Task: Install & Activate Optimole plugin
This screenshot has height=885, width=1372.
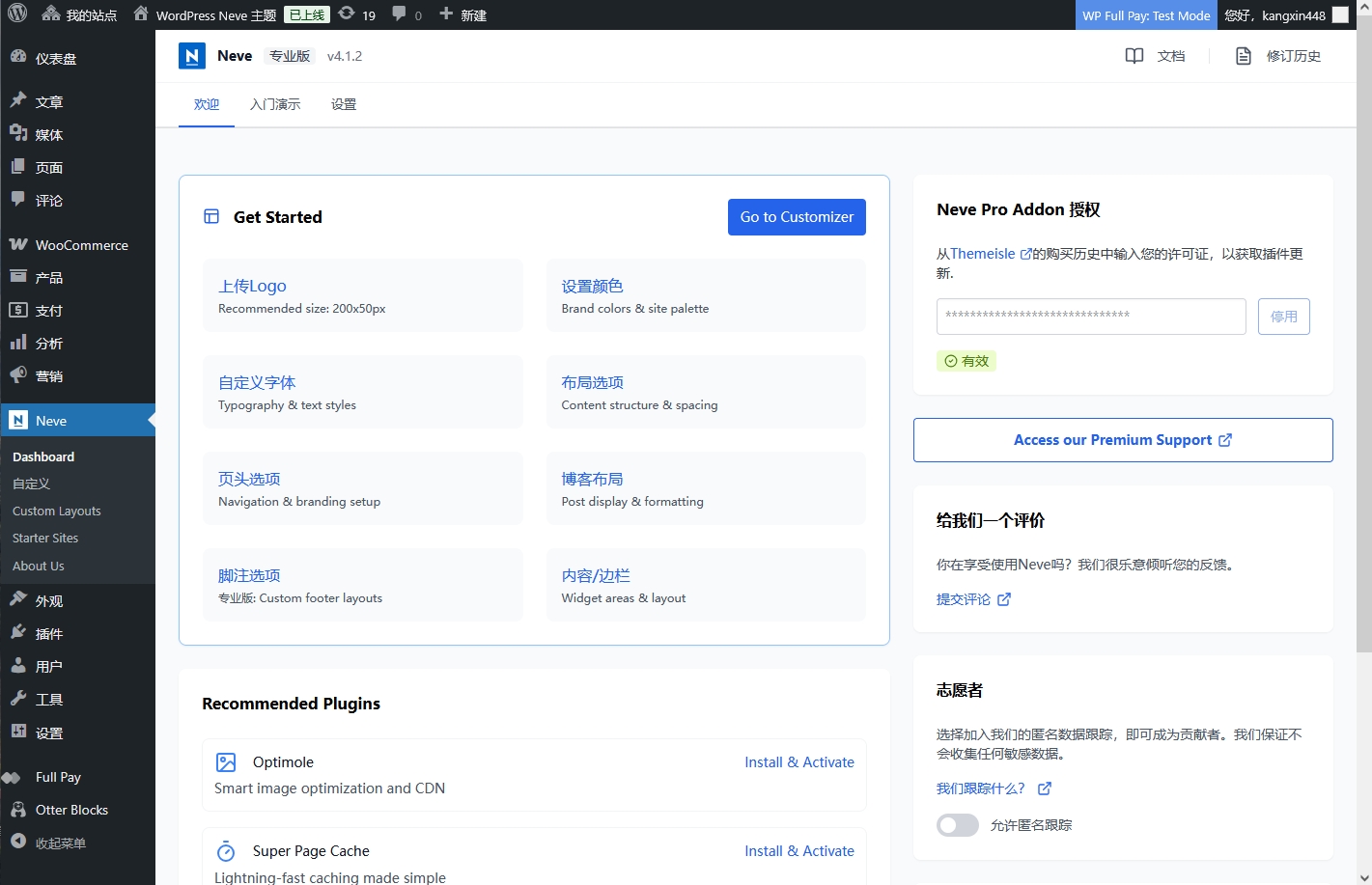Action: (799, 762)
